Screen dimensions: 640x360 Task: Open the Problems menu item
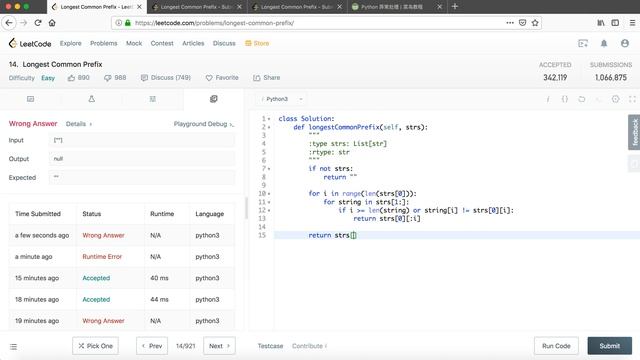(104, 43)
